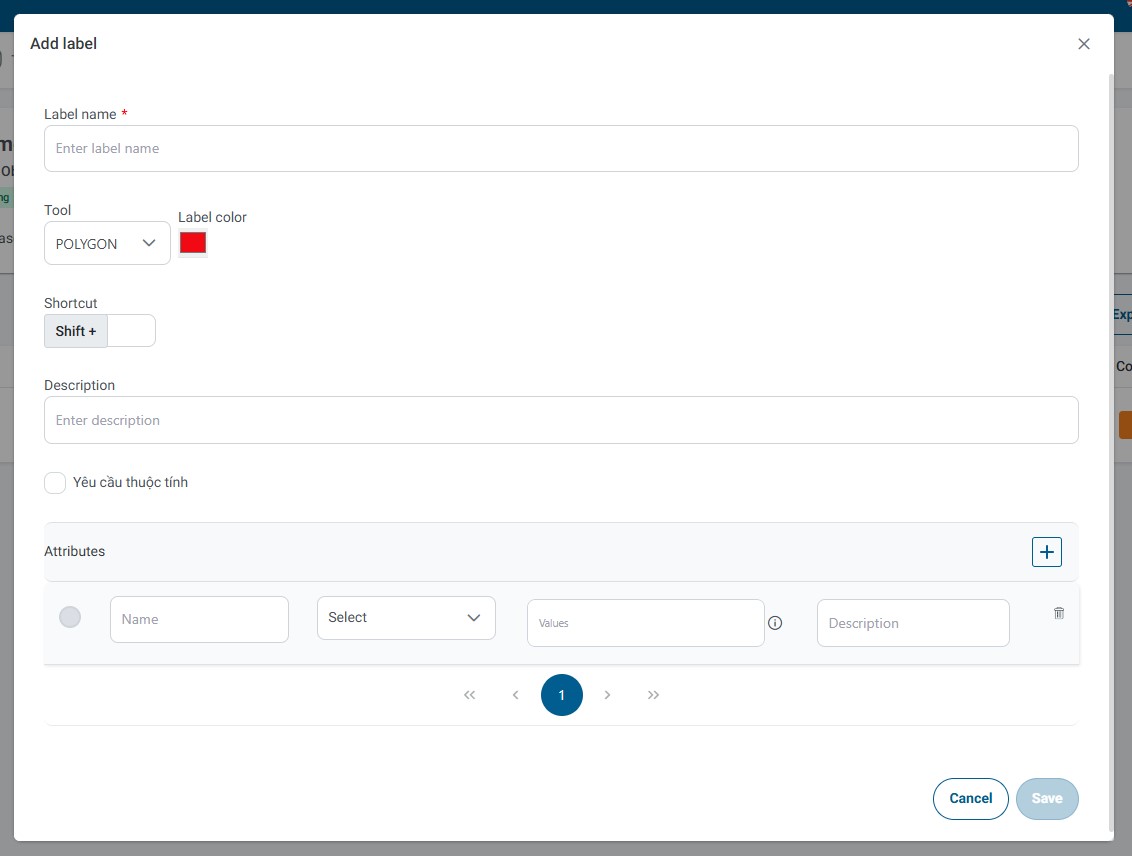Go to first page with double-left arrows
This screenshot has width=1132, height=856.
pyautogui.click(x=470, y=695)
